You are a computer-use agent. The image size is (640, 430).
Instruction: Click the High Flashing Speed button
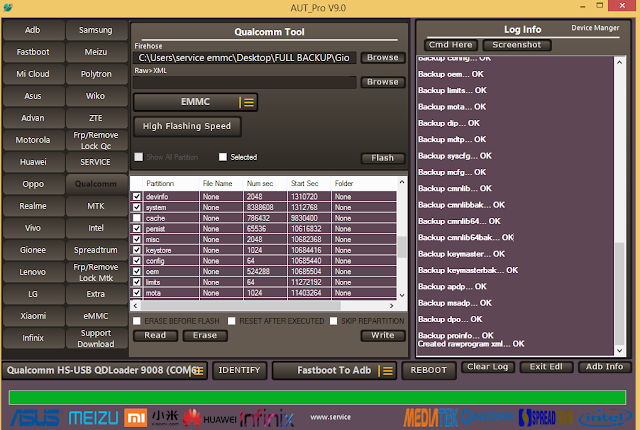click(x=187, y=126)
